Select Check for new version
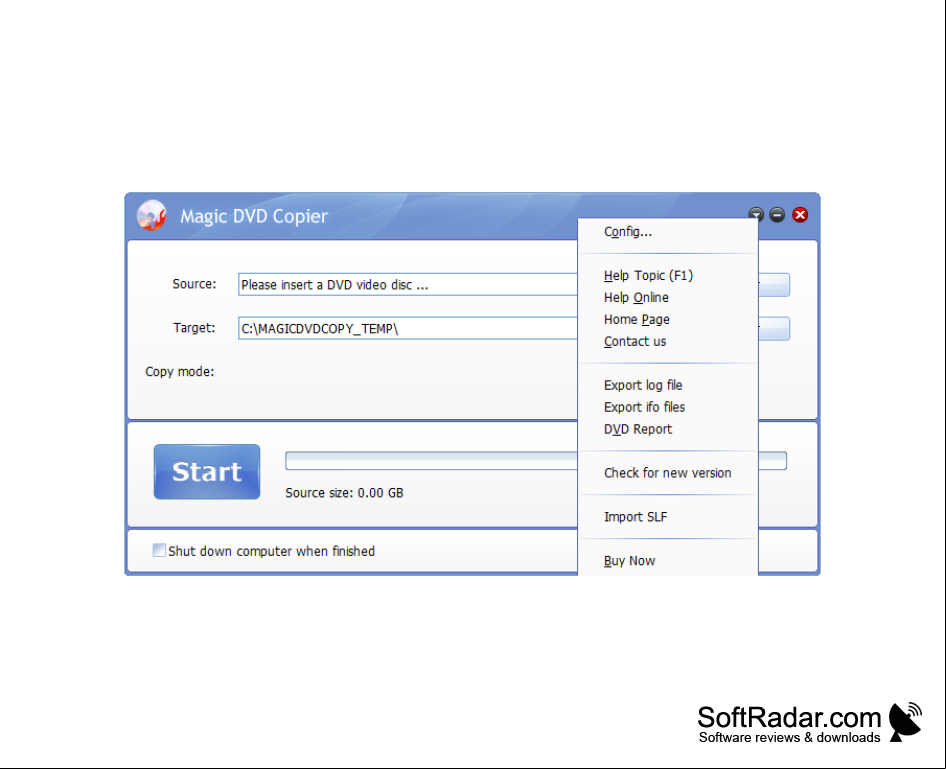Image resolution: width=946 pixels, height=769 pixels. tap(667, 473)
